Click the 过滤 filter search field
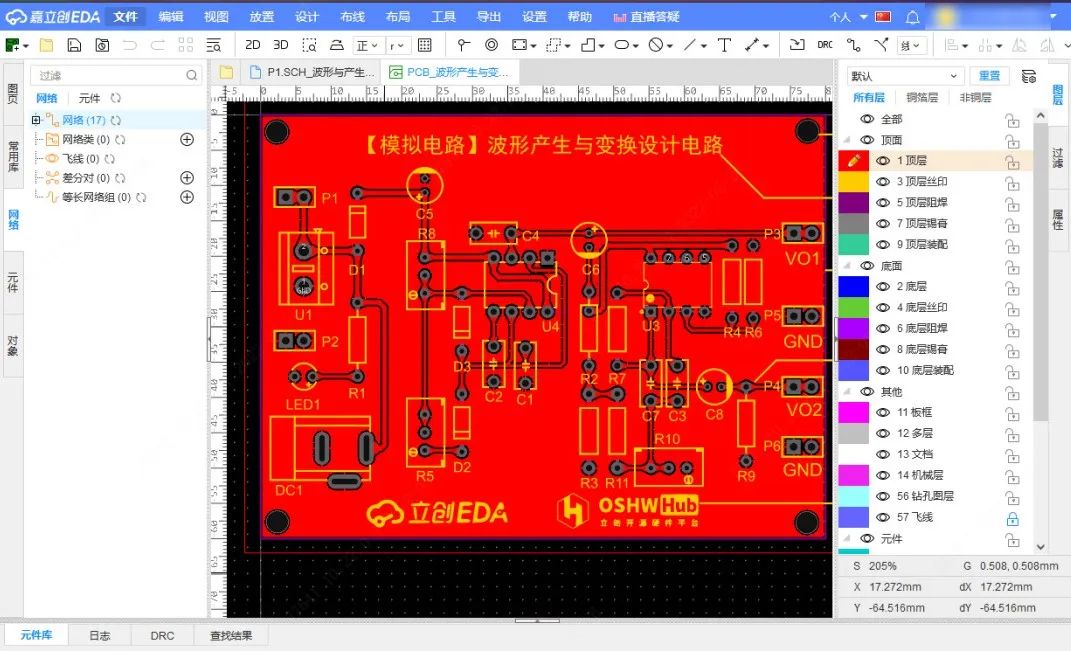This screenshot has height=651, width=1071. click(108, 76)
